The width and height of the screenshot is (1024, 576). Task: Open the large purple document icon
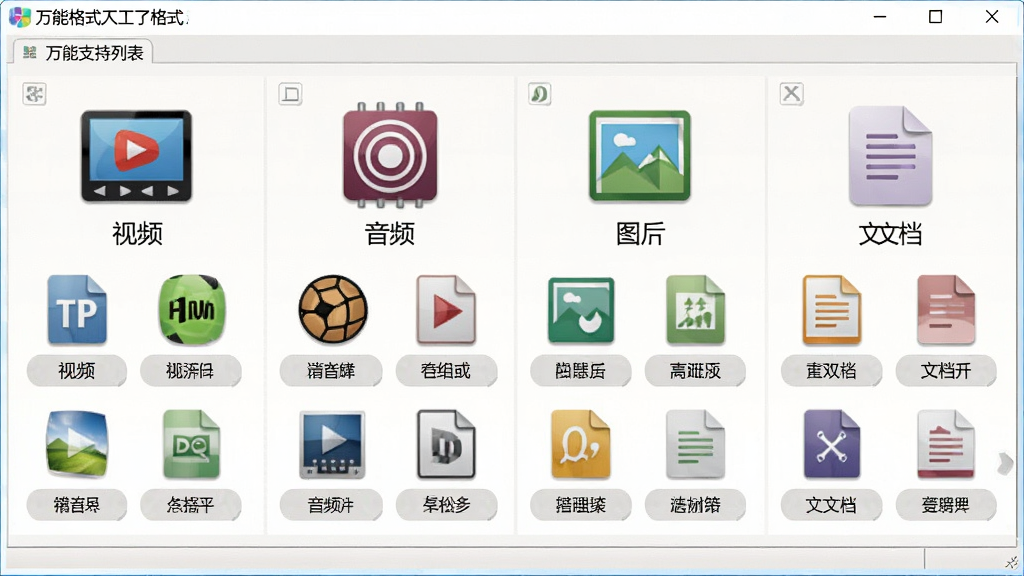click(x=890, y=155)
